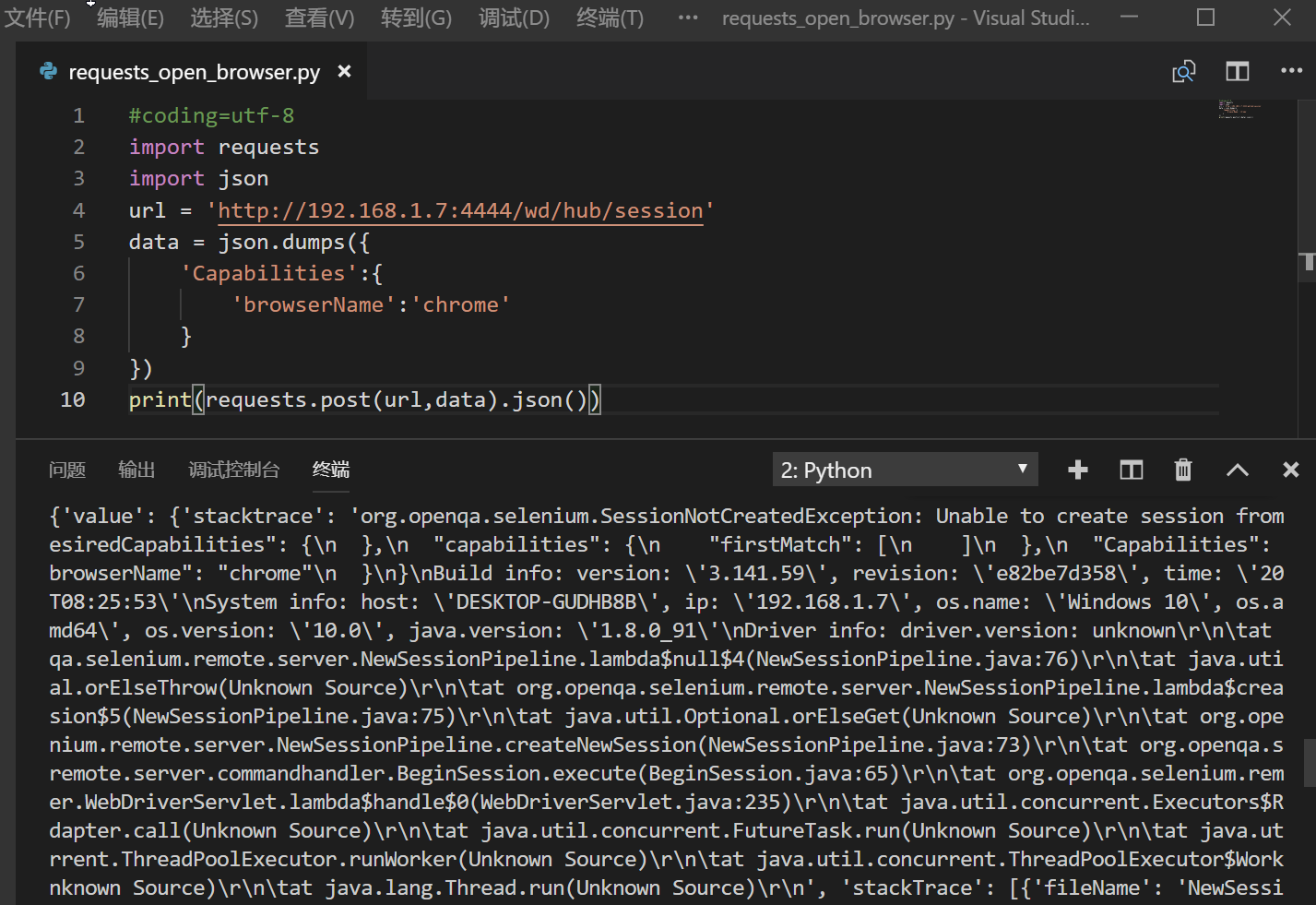
Task: Open the 编辑(E) menu
Action: [131, 18]
